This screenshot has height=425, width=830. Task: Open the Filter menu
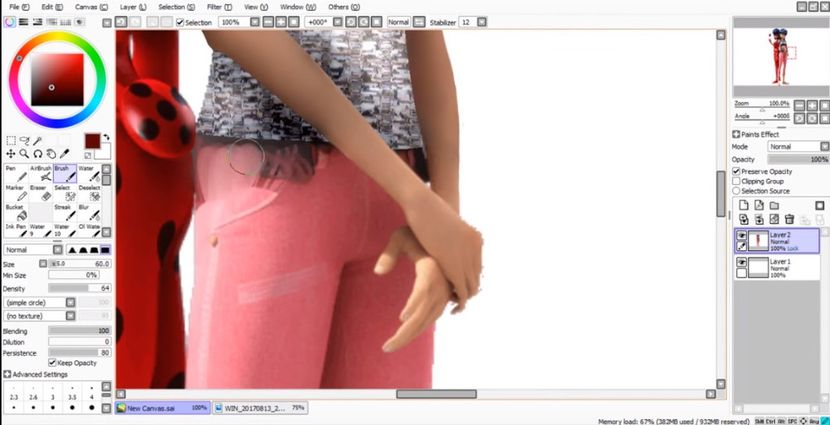(219, 7)
